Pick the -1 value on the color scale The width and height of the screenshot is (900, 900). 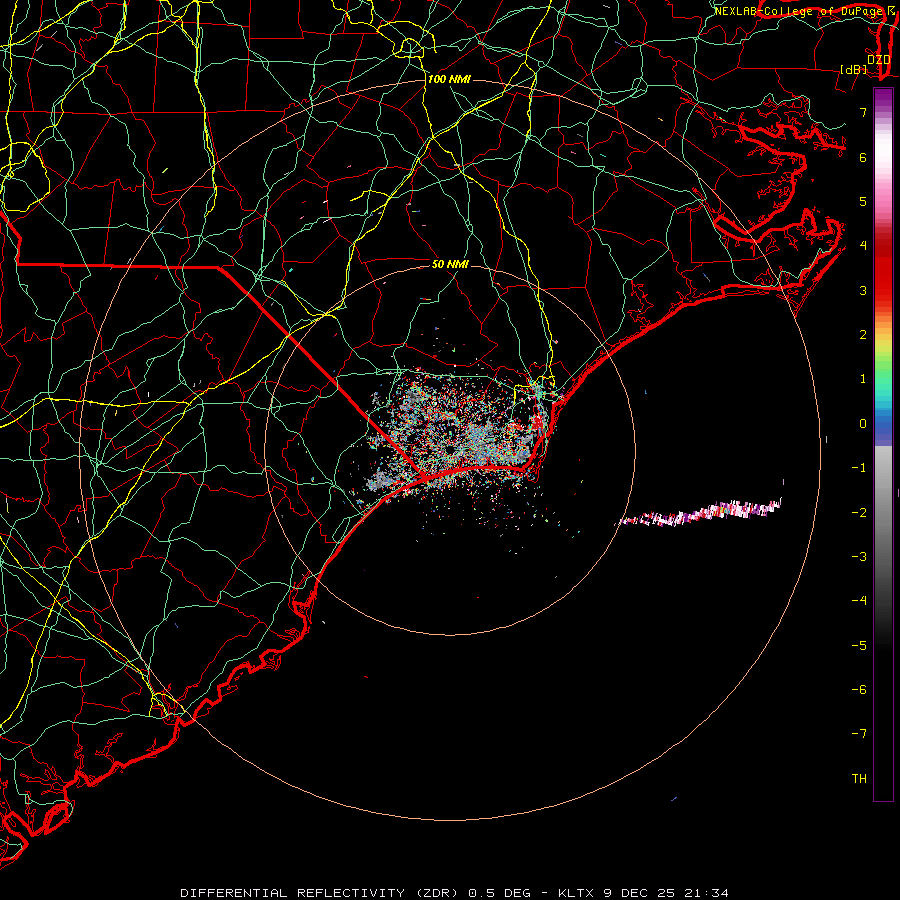[x=859, y=468]
